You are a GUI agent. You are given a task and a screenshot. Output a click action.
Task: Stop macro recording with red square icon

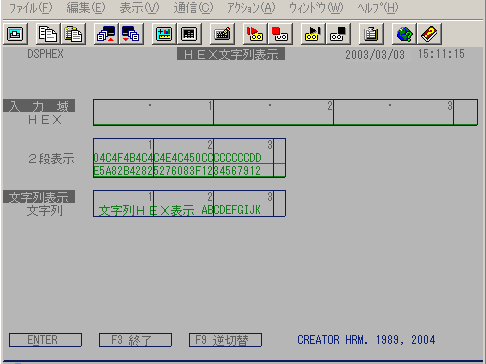[x=280, y=34]
